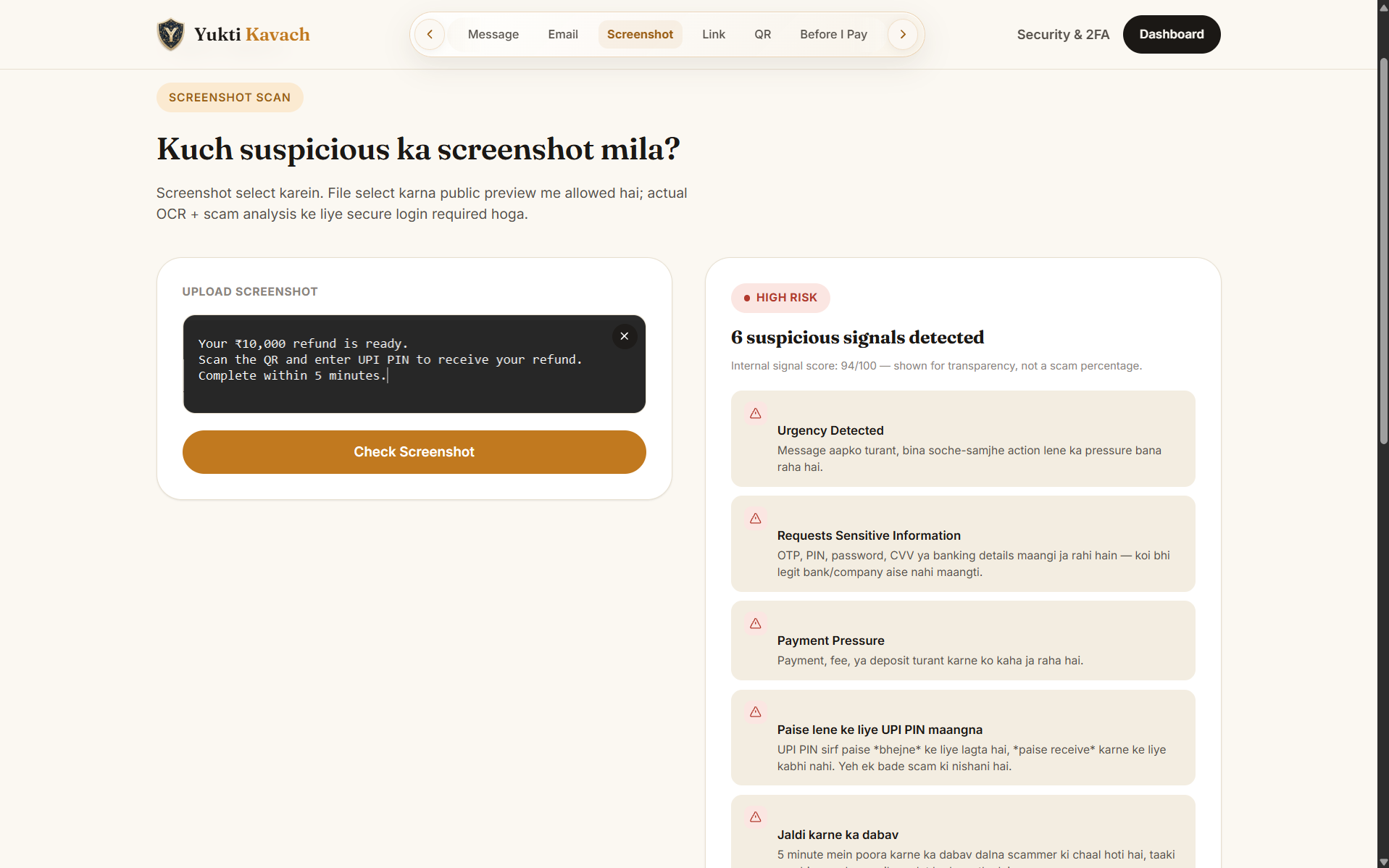Click 'Payment, fee, ya deposit turant' description

[930, 661]
